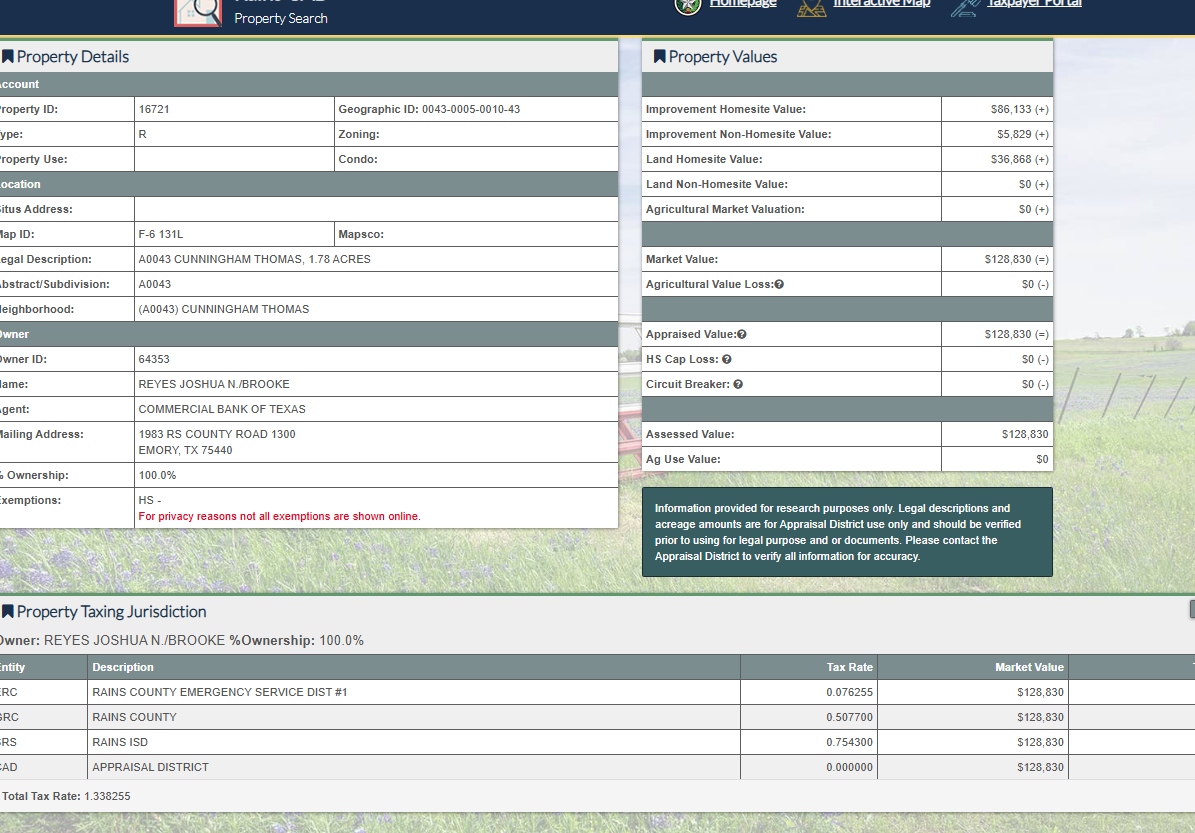1195x833 pixels.
Task: Click bookmark icon beside Property Taxing Jurisdiction
Action: tap(7, 612)
